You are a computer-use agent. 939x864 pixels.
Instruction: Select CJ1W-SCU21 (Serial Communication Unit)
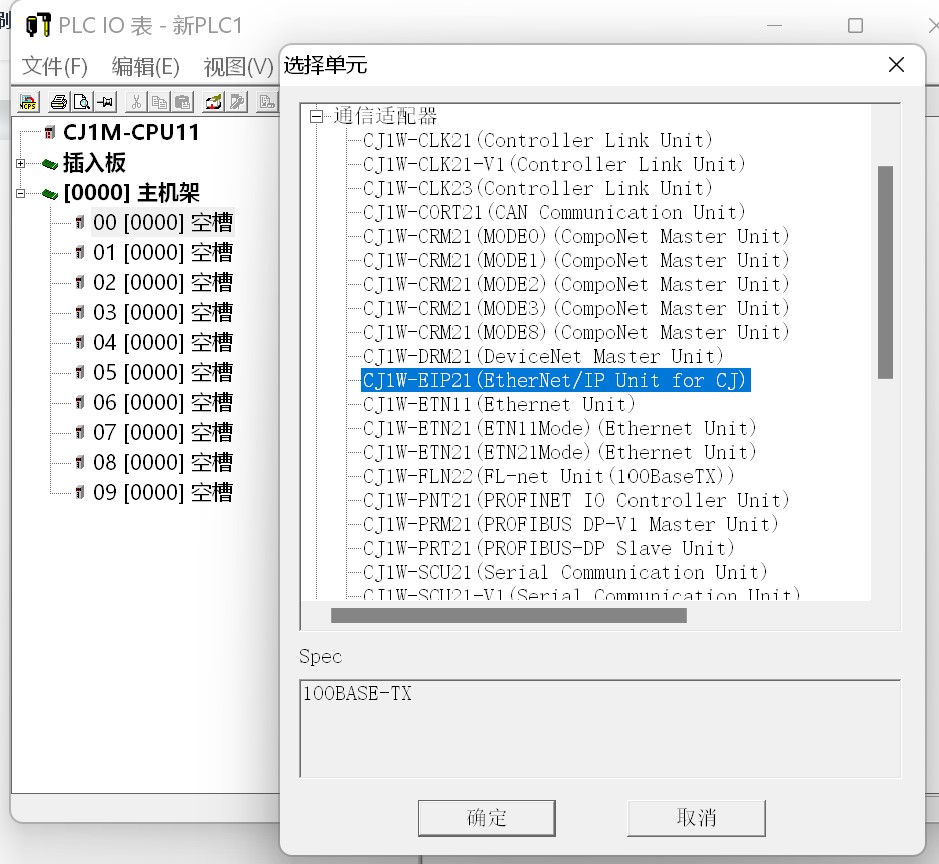click(x=565, y=572)
